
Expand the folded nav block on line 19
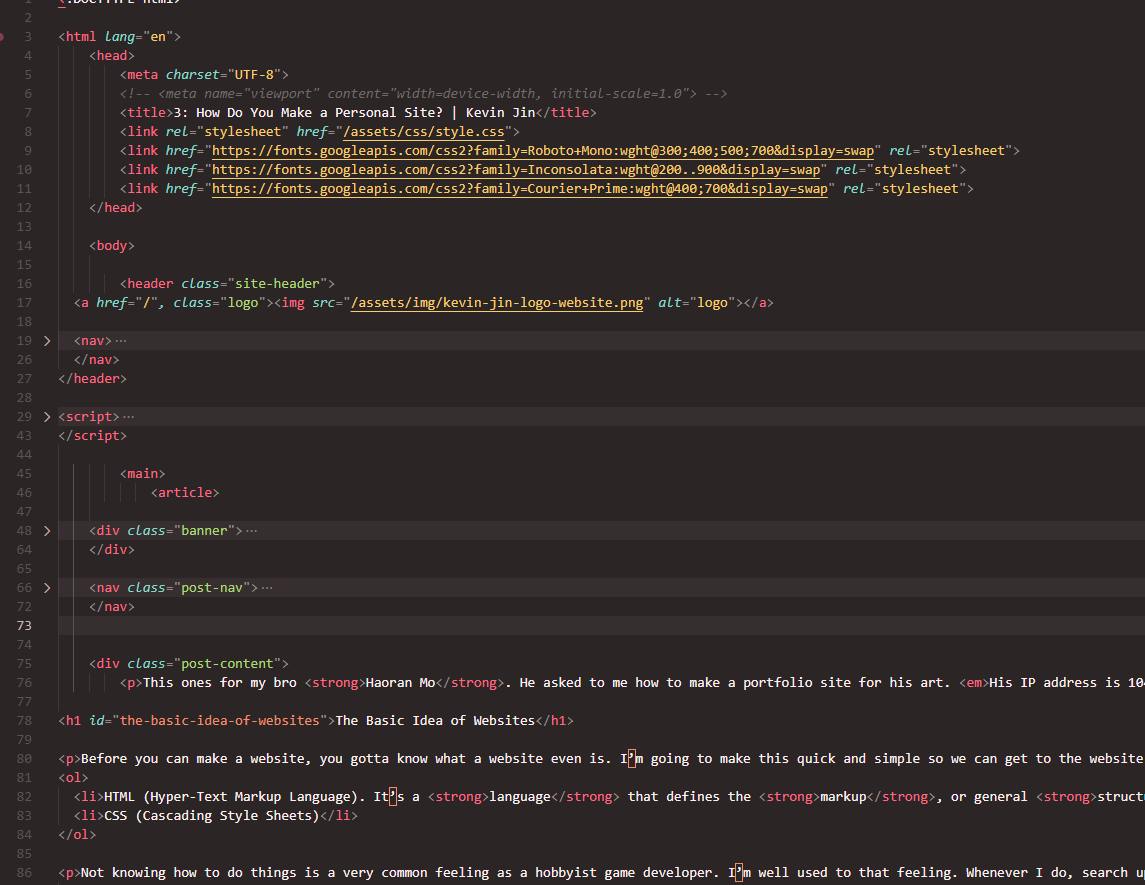[x=47, y=341]
